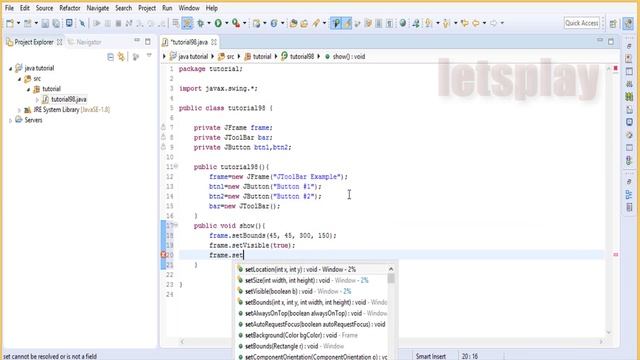The width and height of the screenshot is (640, 360).
Task: Click Collapse All in Project Explorer
Action: click(110, 57)
